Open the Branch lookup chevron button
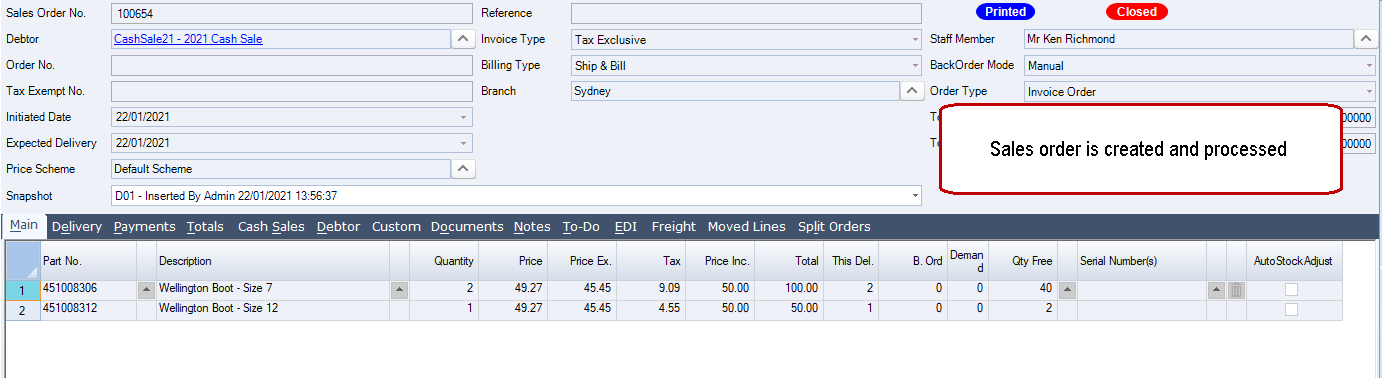 coord(913,91)
